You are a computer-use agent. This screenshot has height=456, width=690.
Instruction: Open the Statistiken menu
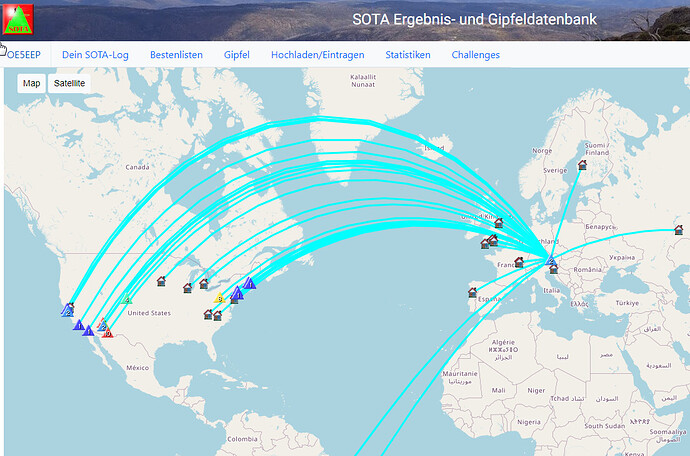click(x=408, y=55)
